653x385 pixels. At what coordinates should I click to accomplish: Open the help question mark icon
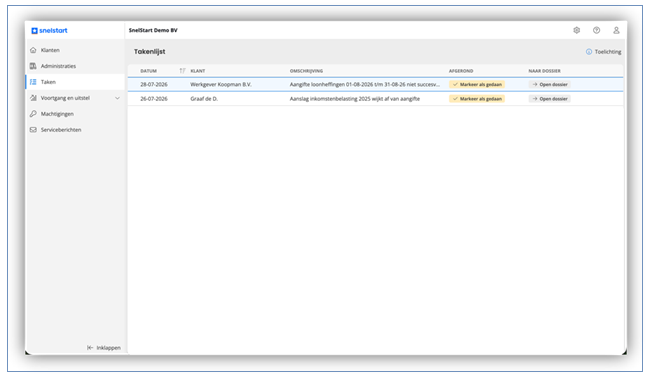click(x=596, y=30)
